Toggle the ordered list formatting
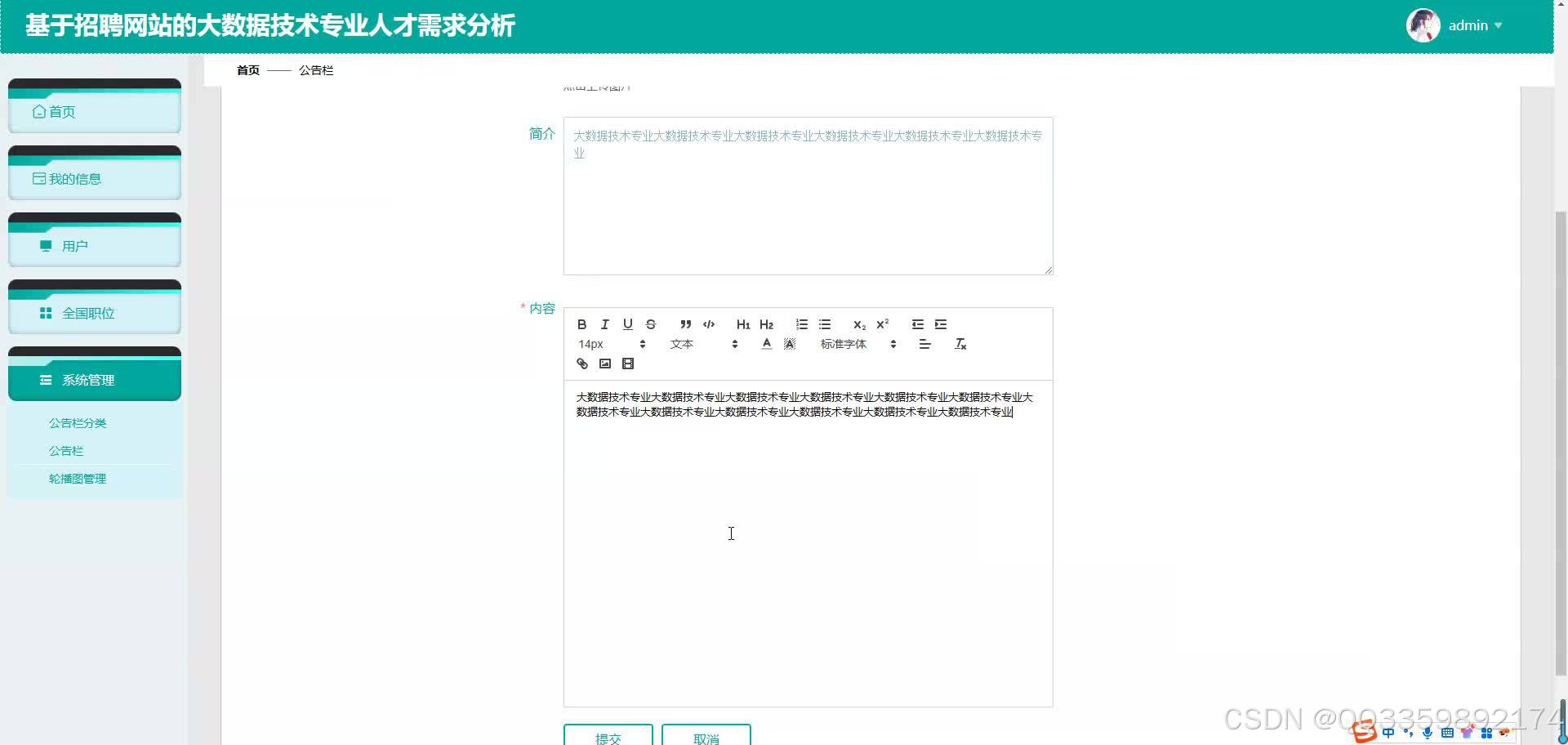The width and height of the screenshot is (1568, 745). click(x=801, y=324)
